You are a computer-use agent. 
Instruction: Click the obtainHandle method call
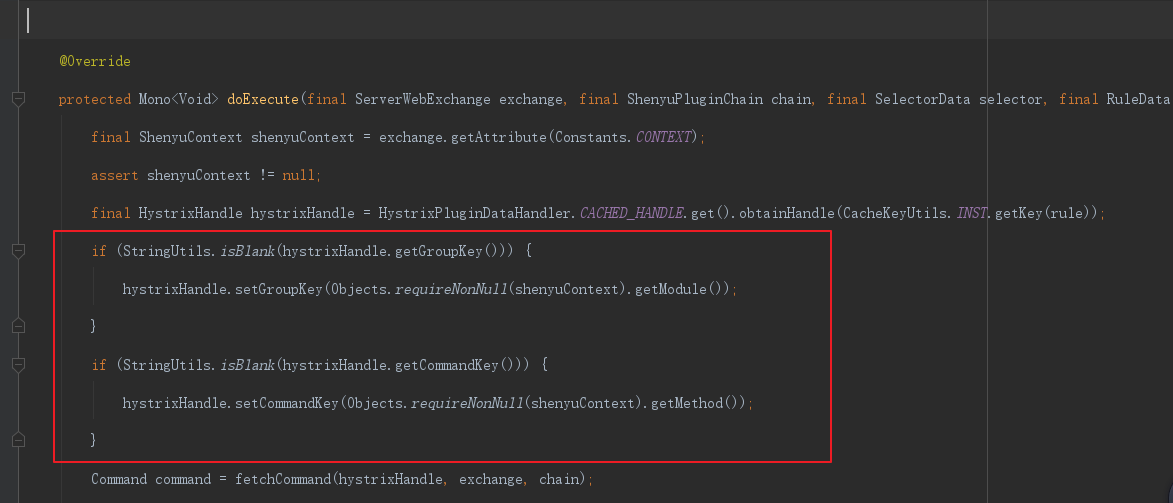(787, 213)
